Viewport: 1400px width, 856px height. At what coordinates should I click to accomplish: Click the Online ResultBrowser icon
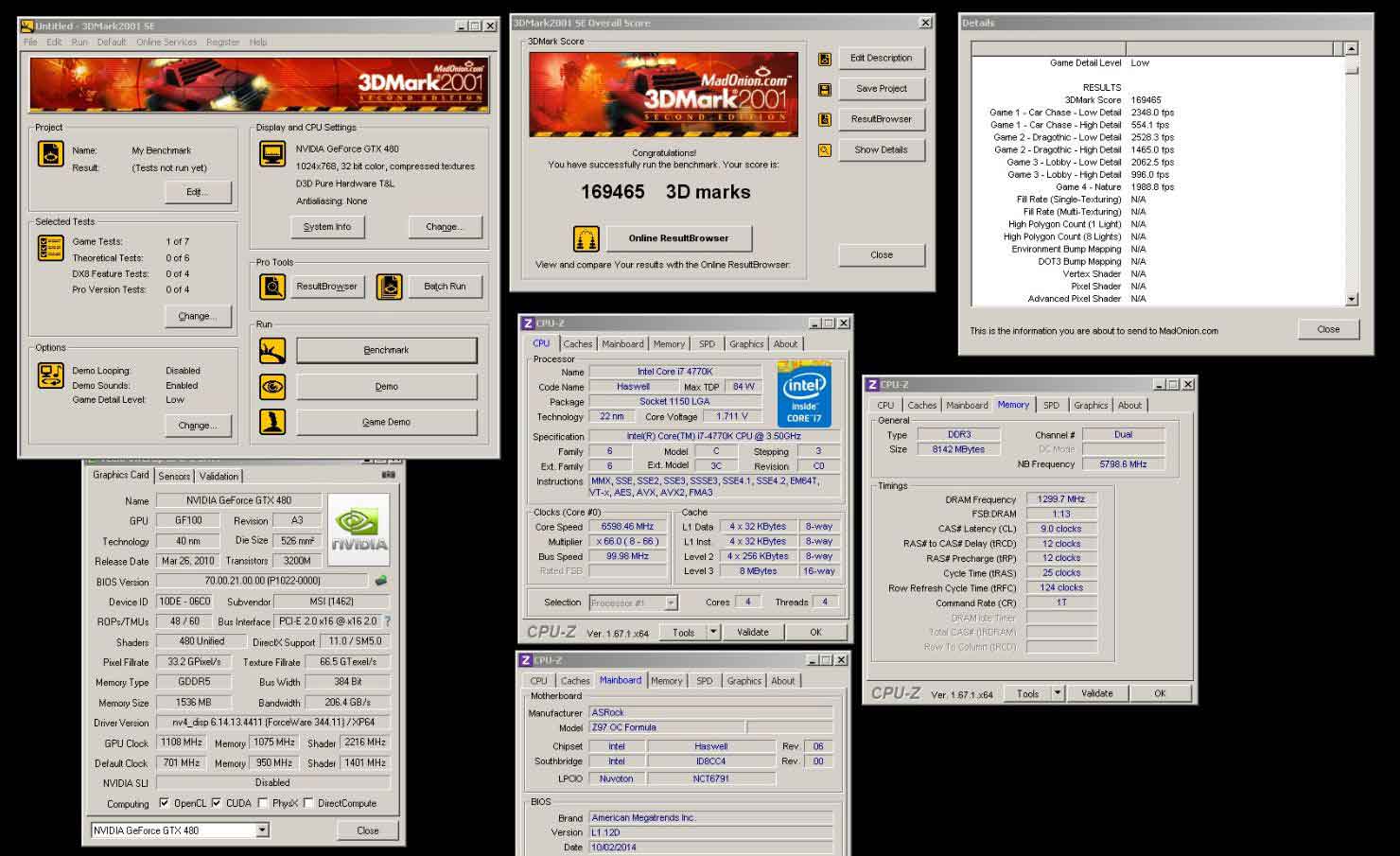pyautogui.click(x=586, y=238)
